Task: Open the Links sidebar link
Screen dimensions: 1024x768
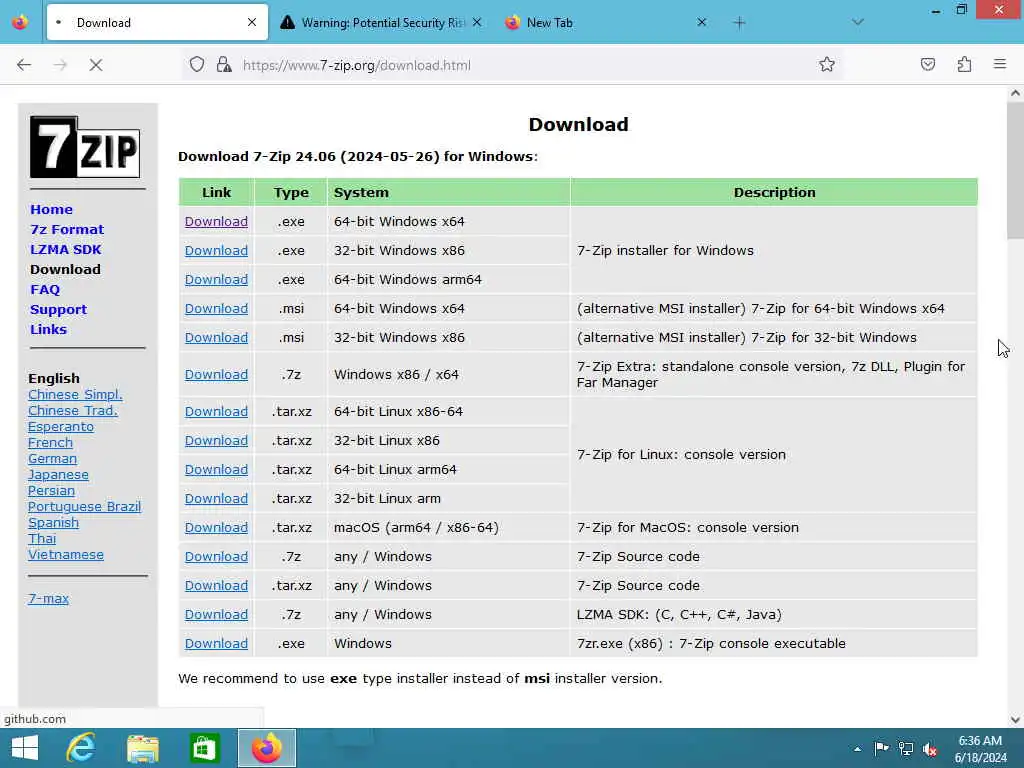Action: [x=48, y=329]
